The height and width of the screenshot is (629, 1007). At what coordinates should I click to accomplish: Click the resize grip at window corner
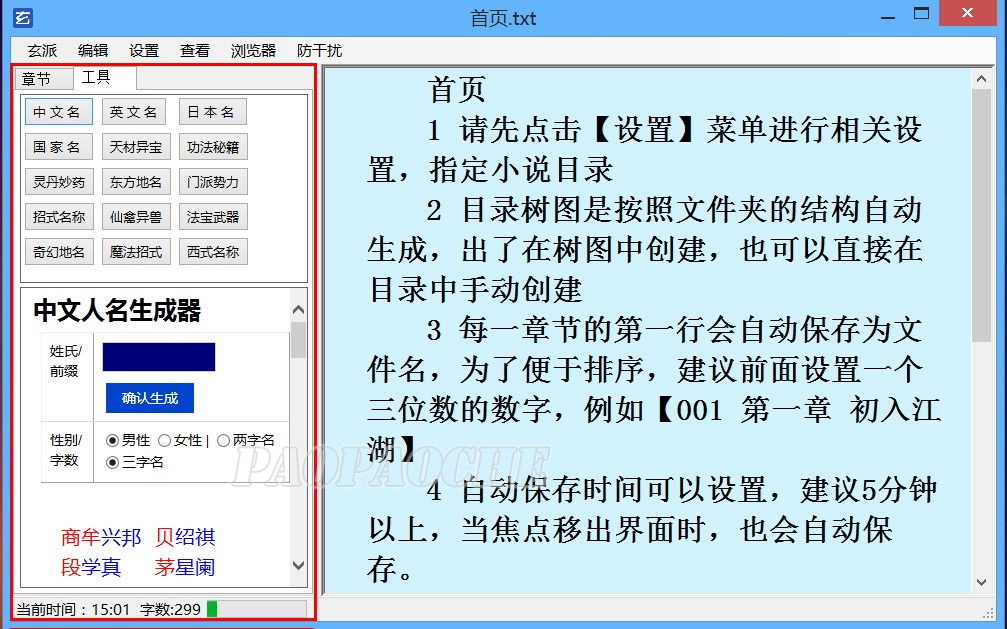pos(988,612)
